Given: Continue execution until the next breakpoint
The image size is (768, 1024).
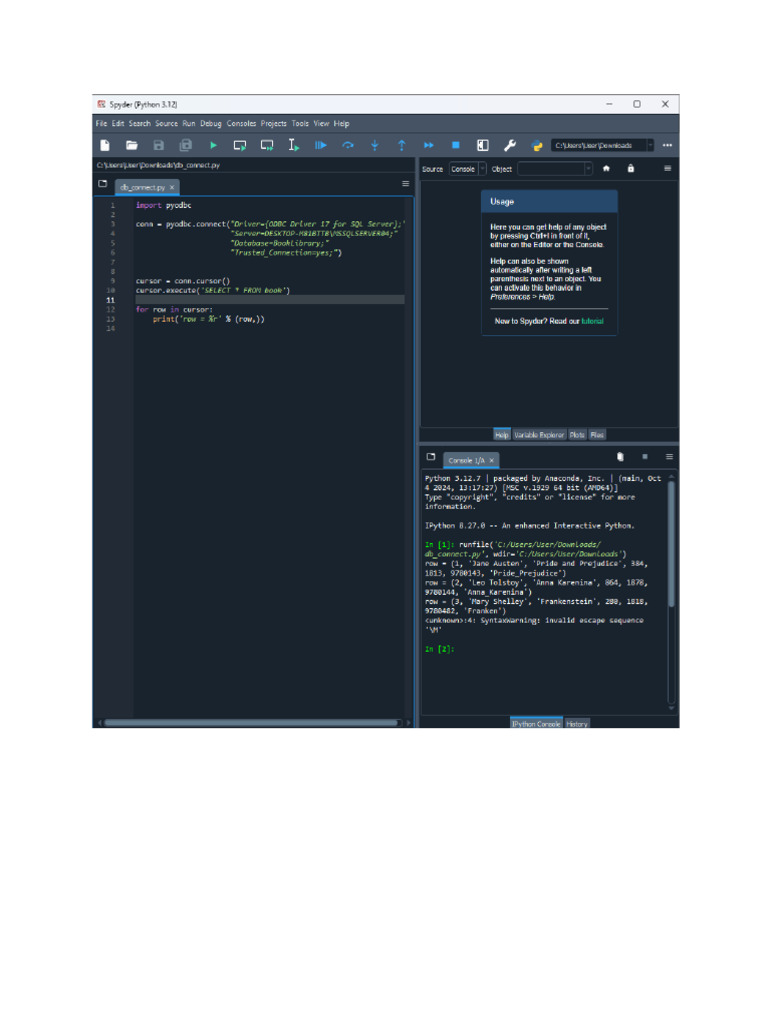Looking at the screenshot, I should point(428,145).
